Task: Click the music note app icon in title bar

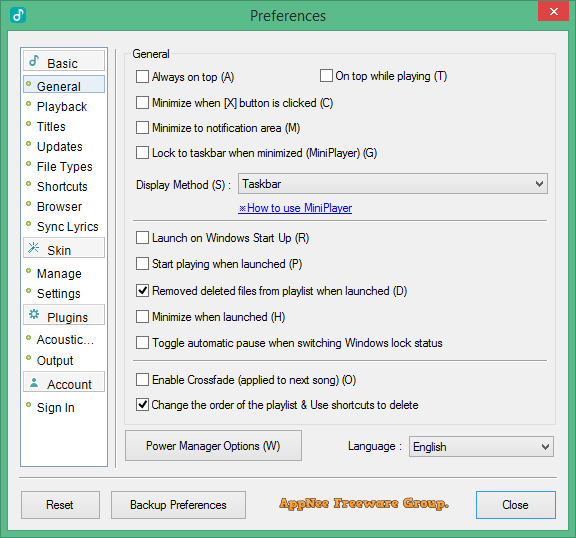Action: coord(18,15)
